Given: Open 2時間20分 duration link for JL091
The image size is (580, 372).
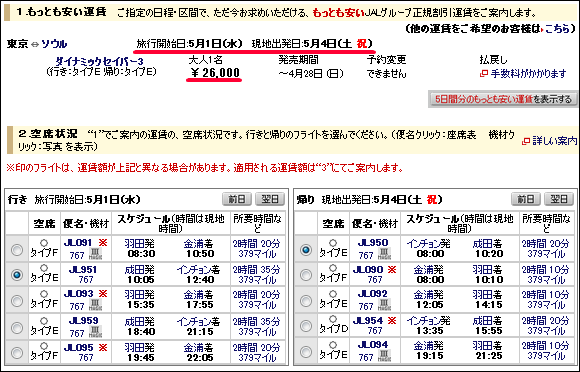Looking at the screenshot, I should 257,244.
